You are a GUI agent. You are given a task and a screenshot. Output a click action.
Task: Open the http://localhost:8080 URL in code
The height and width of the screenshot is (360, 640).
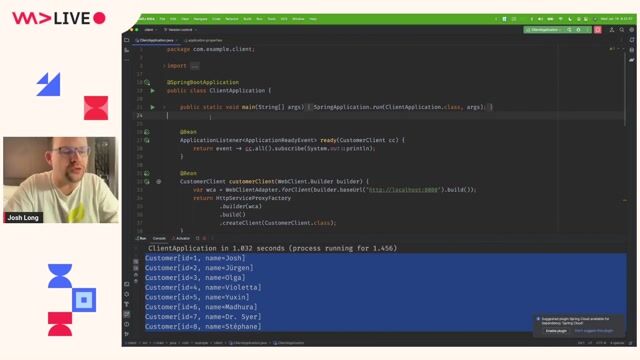coord(403,190)
